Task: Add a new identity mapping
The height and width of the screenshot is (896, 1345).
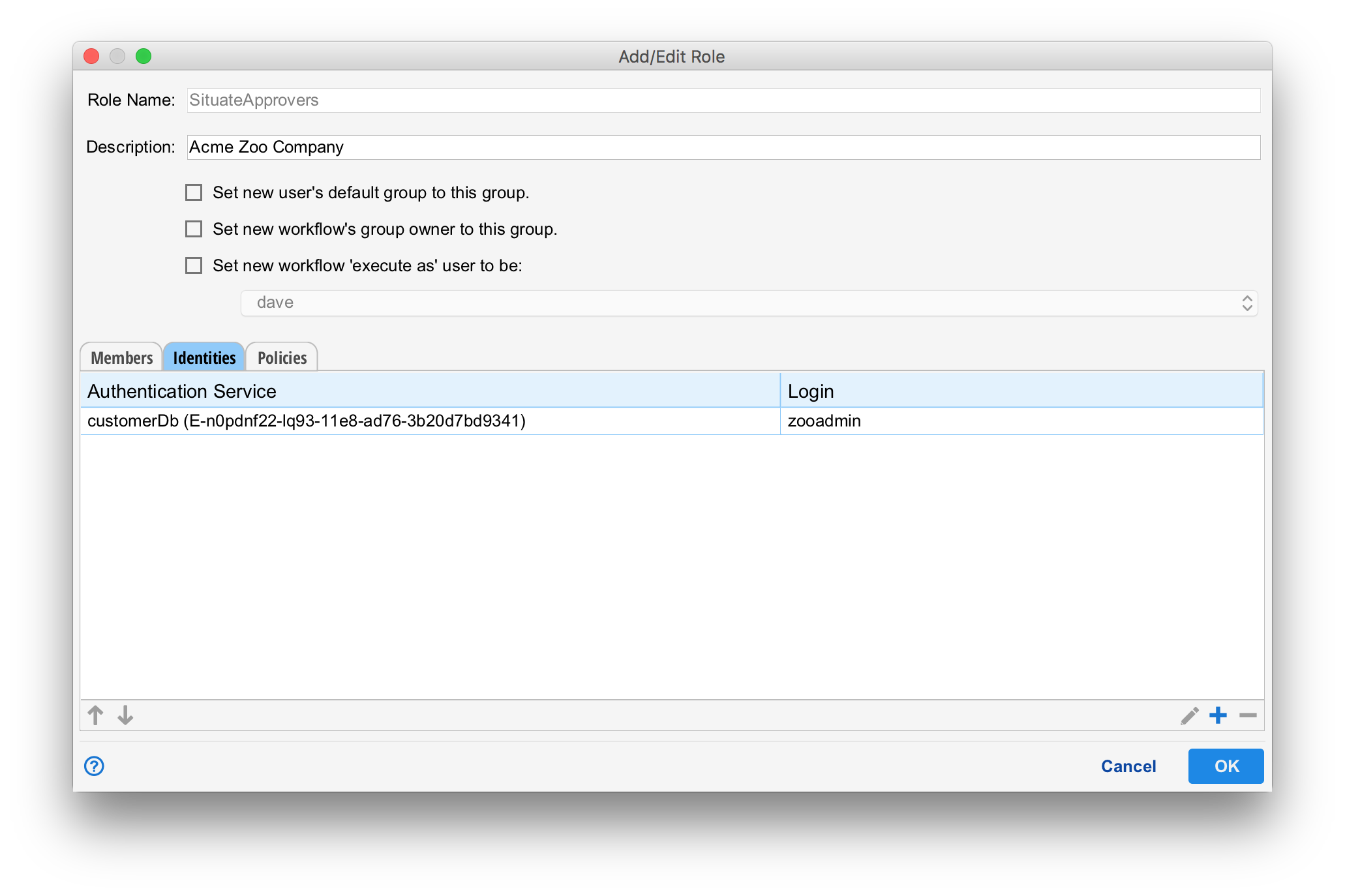Action: [1218, 715]
